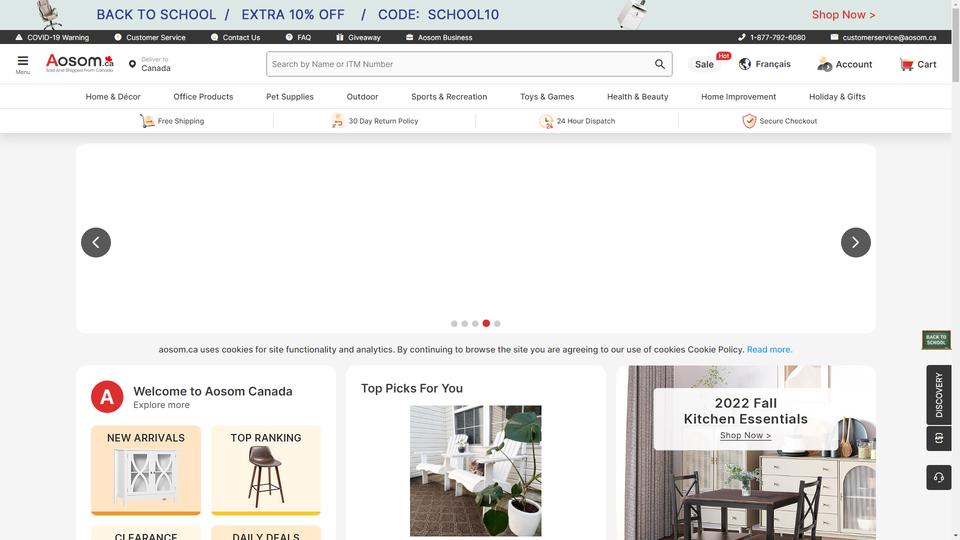The image size is (960, 540).
Task: Open the hamburger Menu icon
Action: click(23, 61)
